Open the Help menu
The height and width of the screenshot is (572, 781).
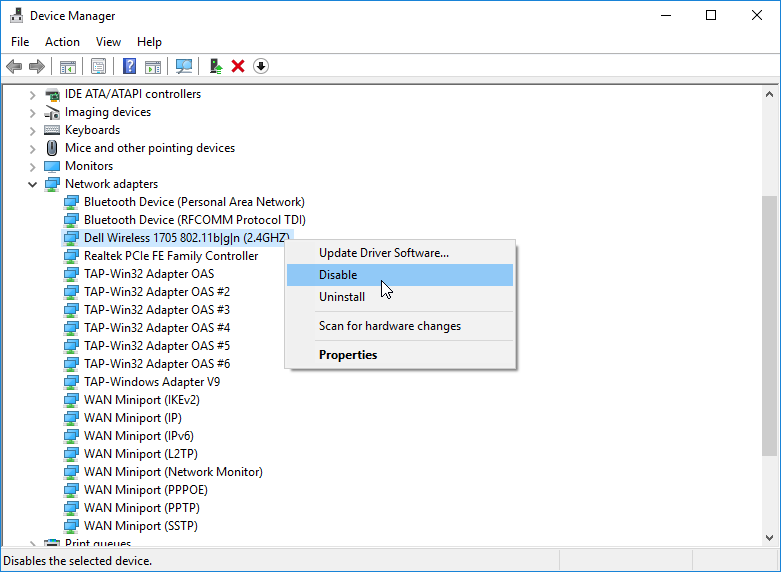point(149,42)
